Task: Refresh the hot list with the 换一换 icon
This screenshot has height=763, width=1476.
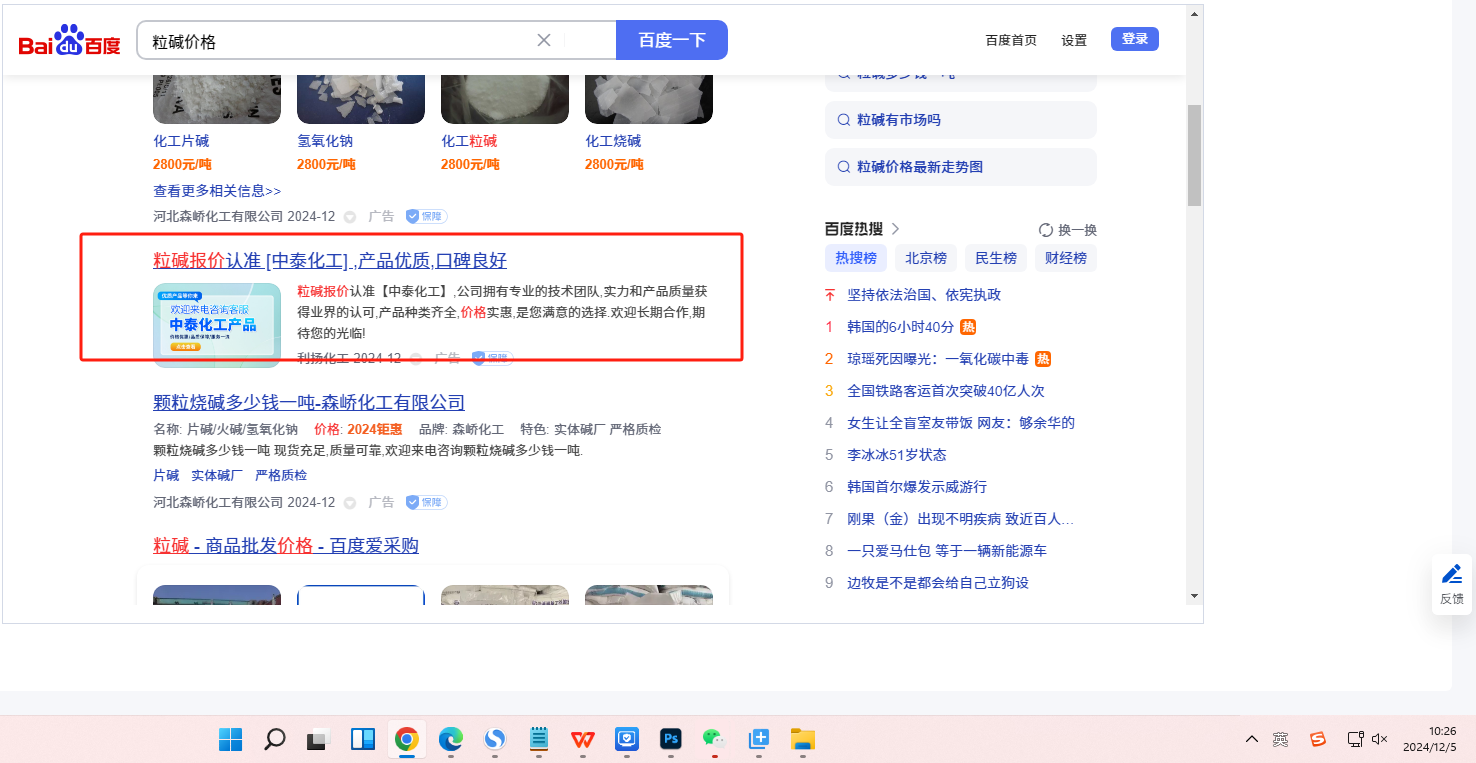Action: [1046, 230]
